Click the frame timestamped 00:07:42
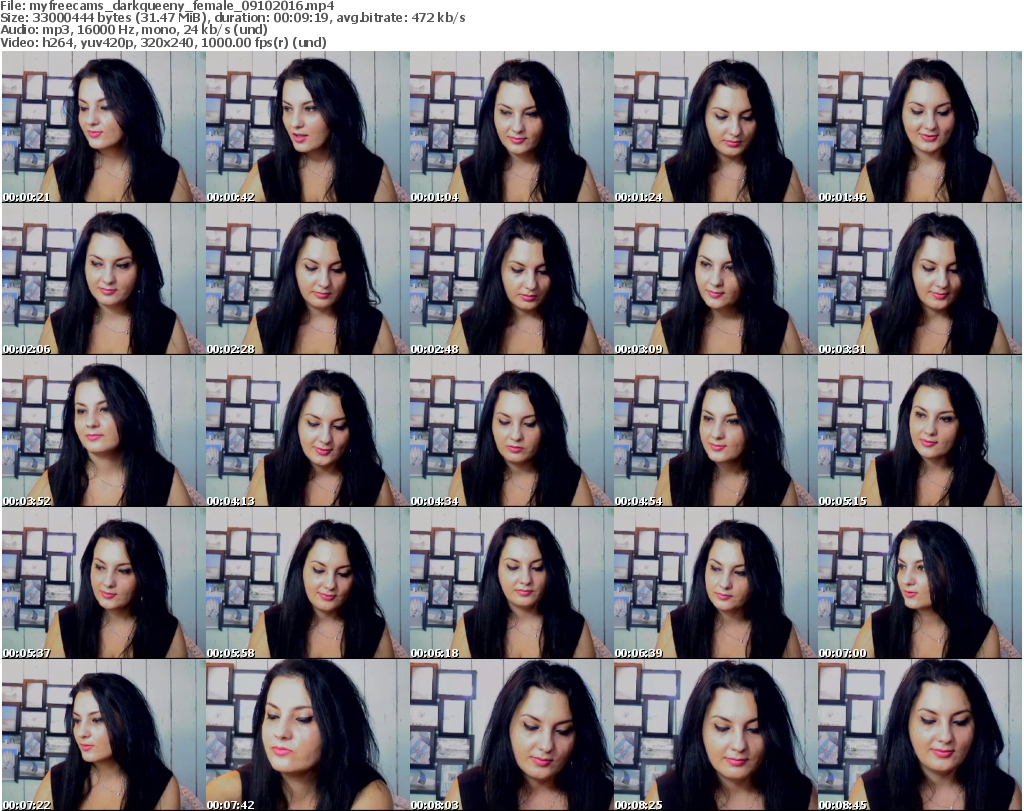This screenshot has width=1024, height=811. [308, 735]
